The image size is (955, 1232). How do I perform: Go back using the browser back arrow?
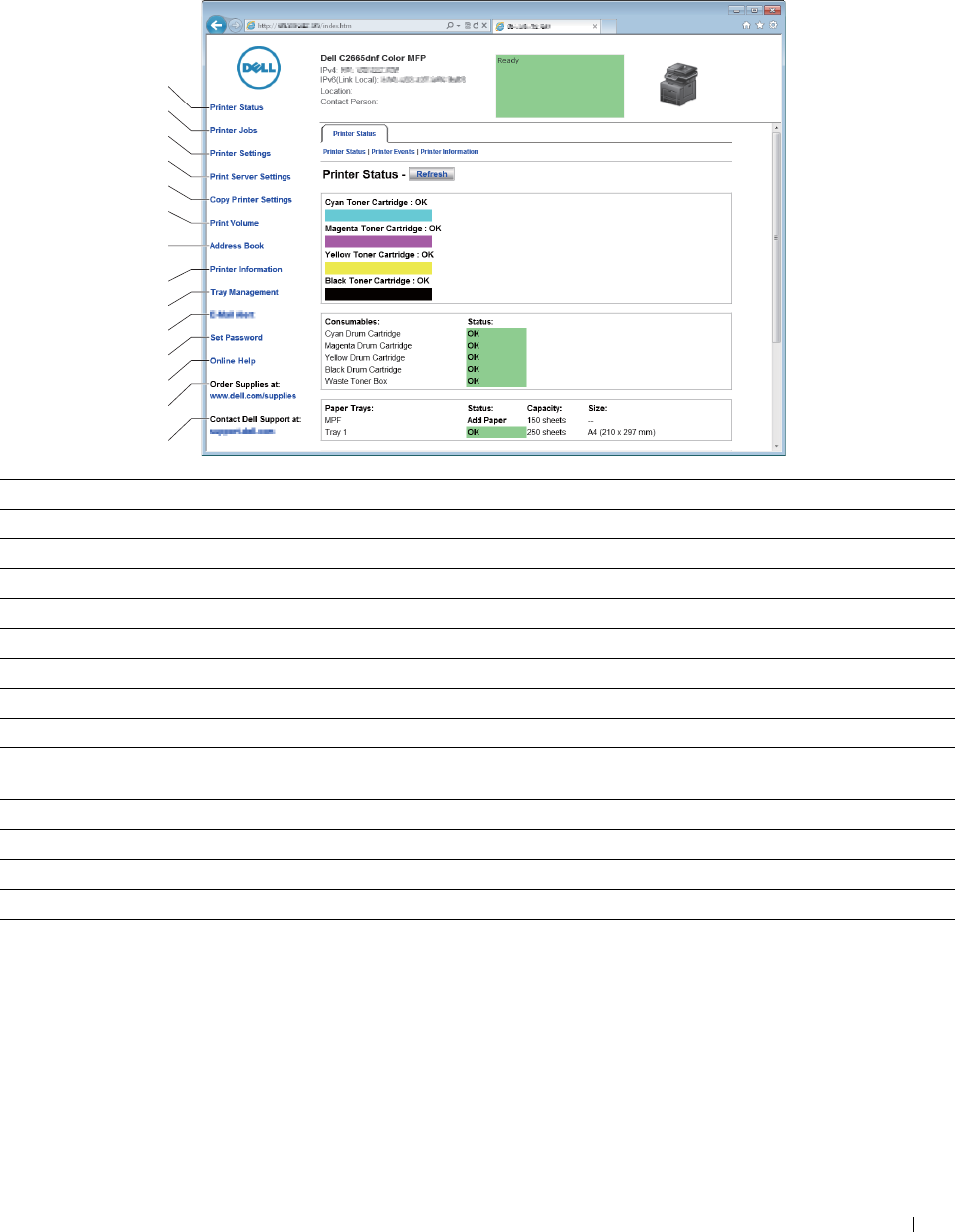click(x=216, y=25)
